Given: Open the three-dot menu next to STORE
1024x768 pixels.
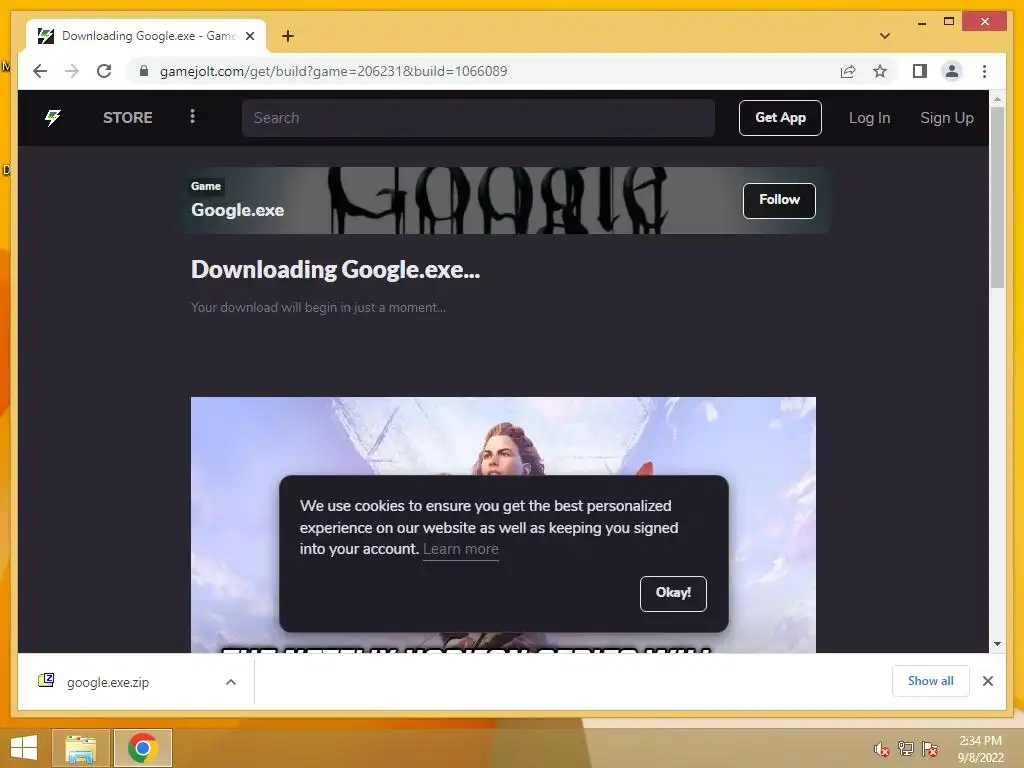Looking at the screenshot, I should point(192,116).
